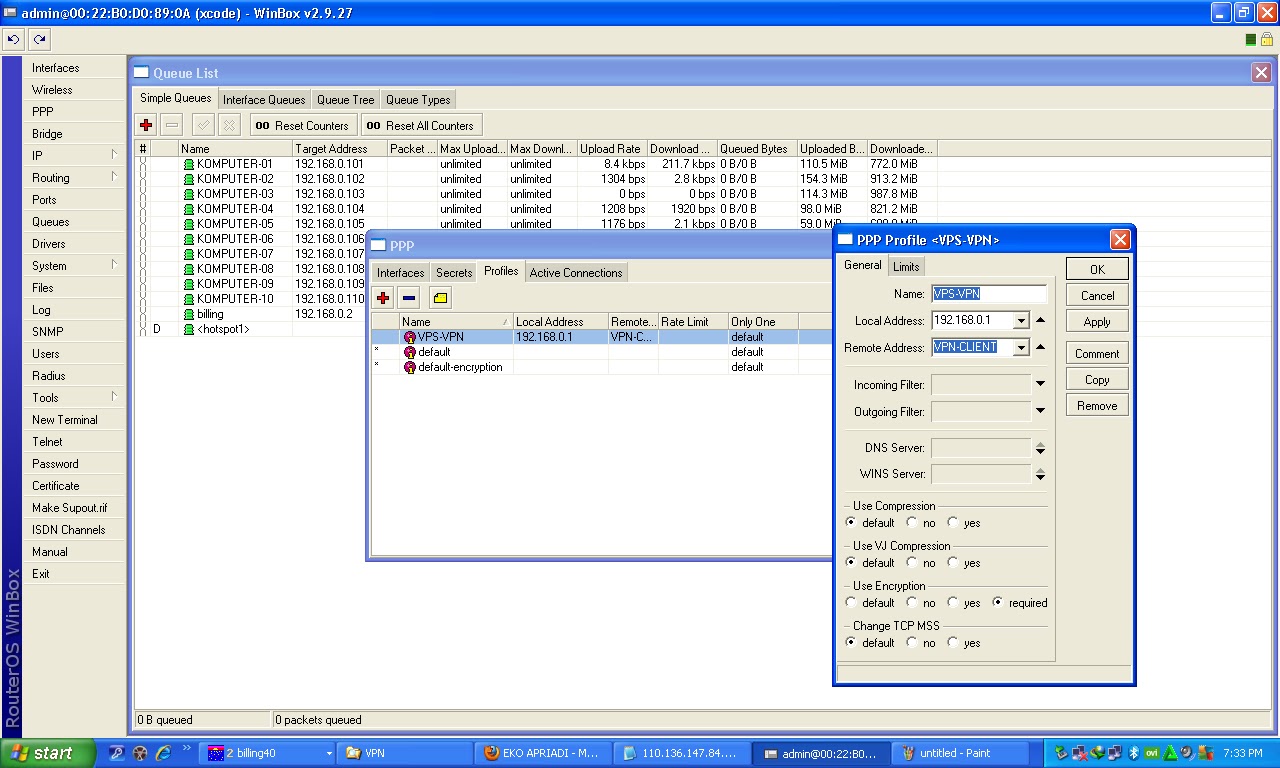This screenshot has width=1280, height=768.
Task: Open the Local Address dropdown list
Action: 1021,321
